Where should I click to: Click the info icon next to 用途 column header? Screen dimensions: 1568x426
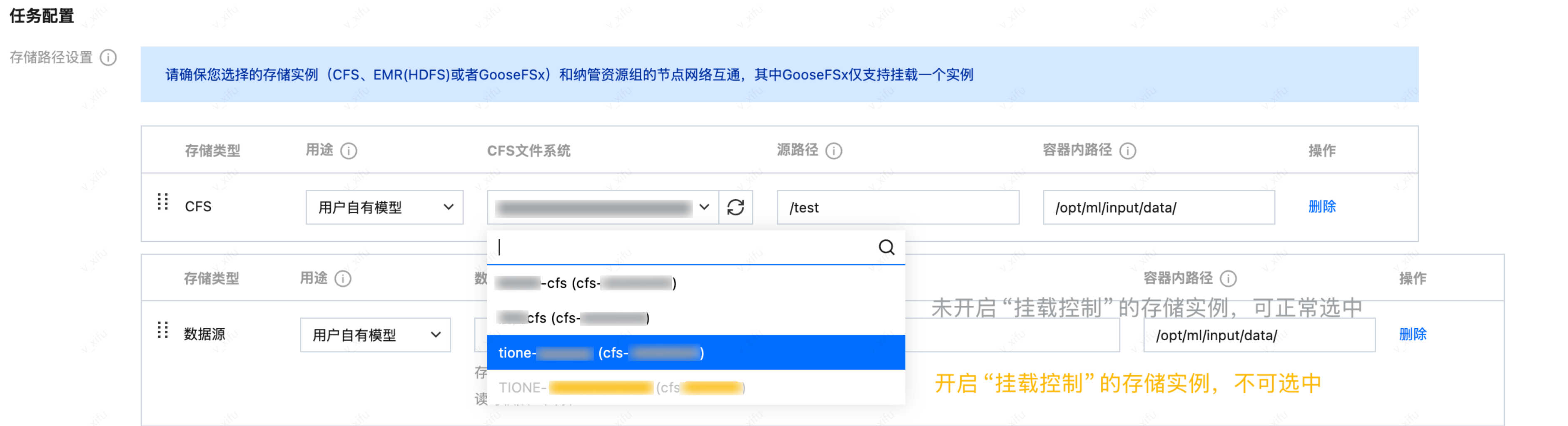click(348, 150)
